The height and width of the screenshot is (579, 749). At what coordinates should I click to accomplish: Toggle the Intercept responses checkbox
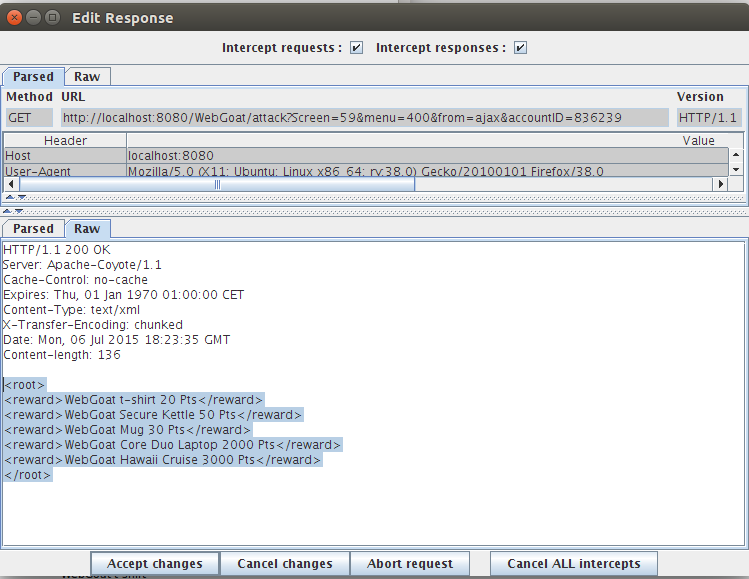point(520,48)
